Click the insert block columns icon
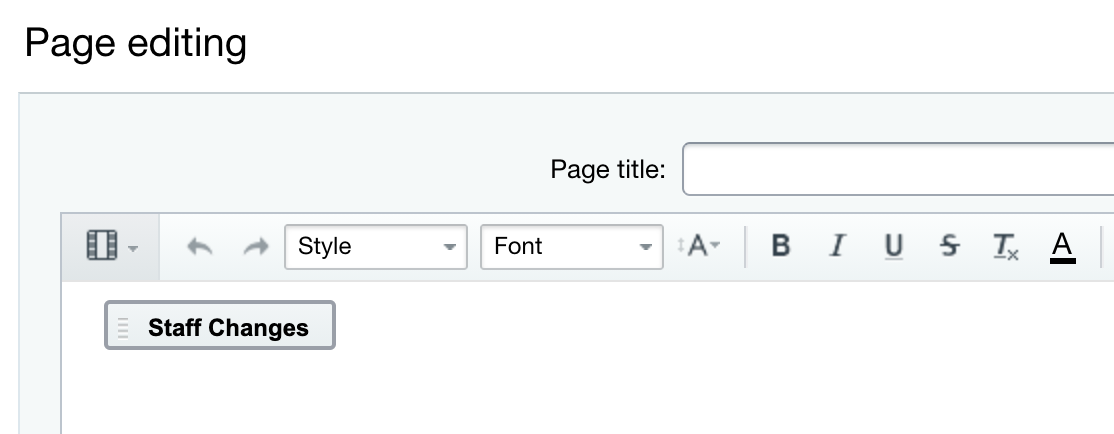The image size is (1114, 434). pos(102,246)
